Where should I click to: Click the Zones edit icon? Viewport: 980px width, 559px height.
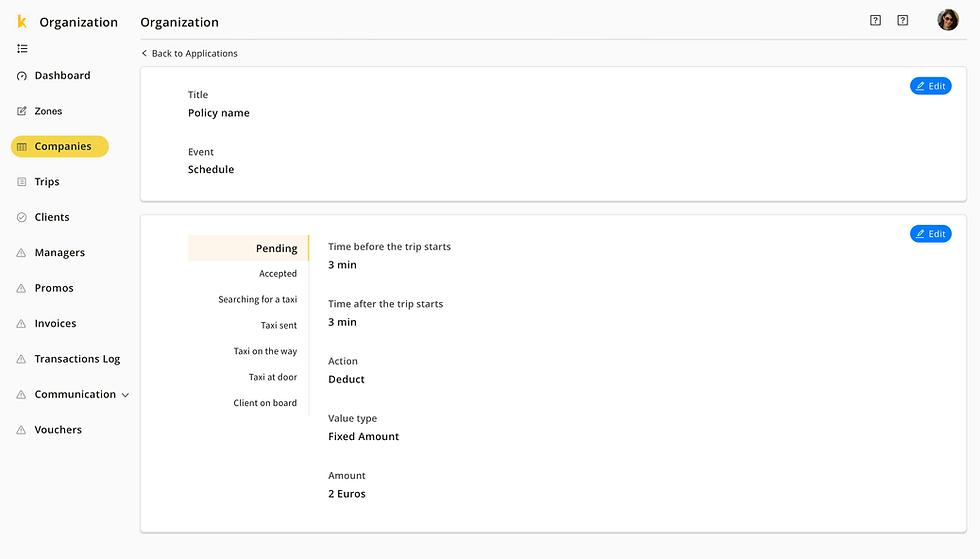[22, 111]
